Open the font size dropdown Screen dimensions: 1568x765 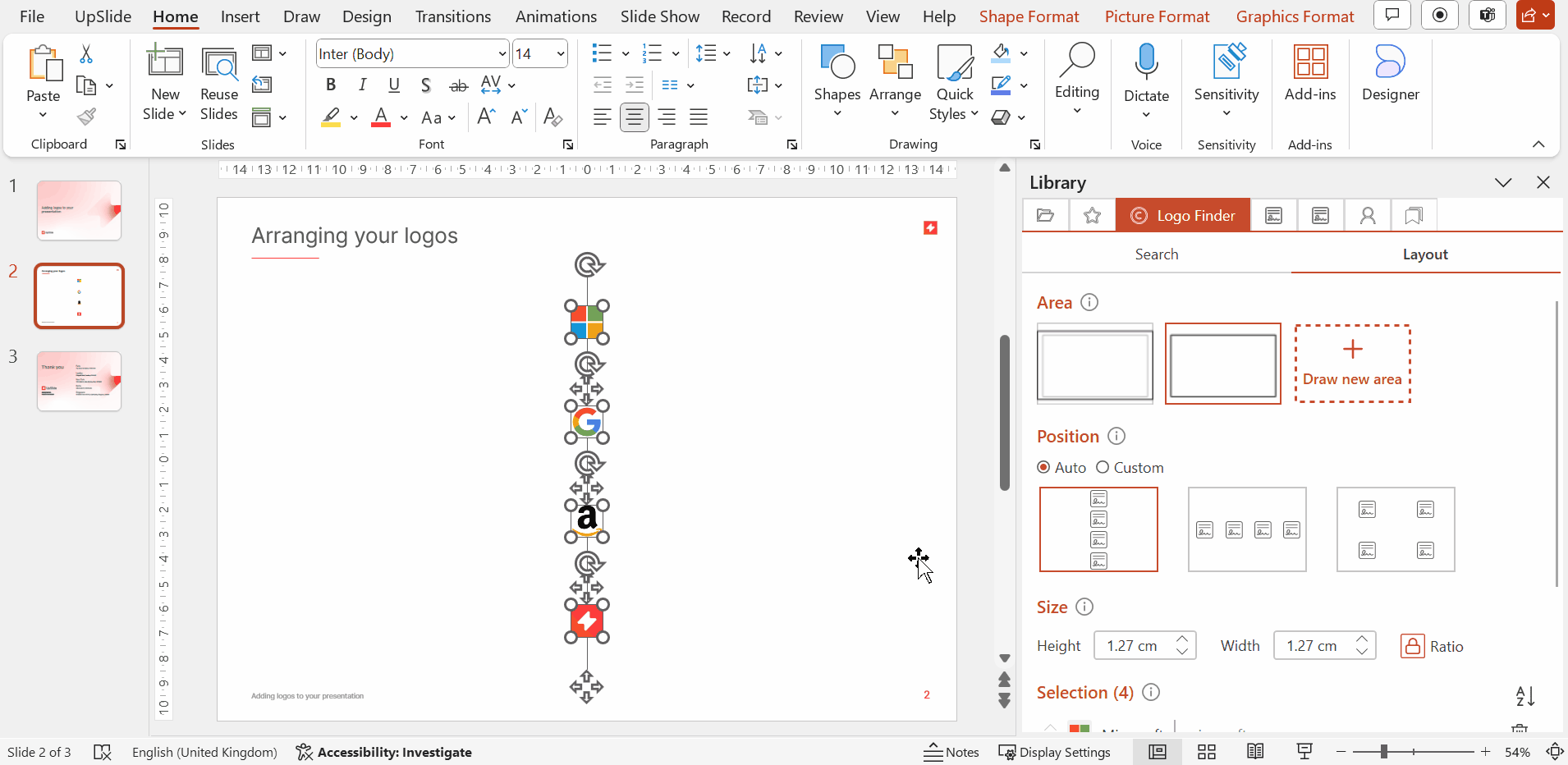(561, 54)
